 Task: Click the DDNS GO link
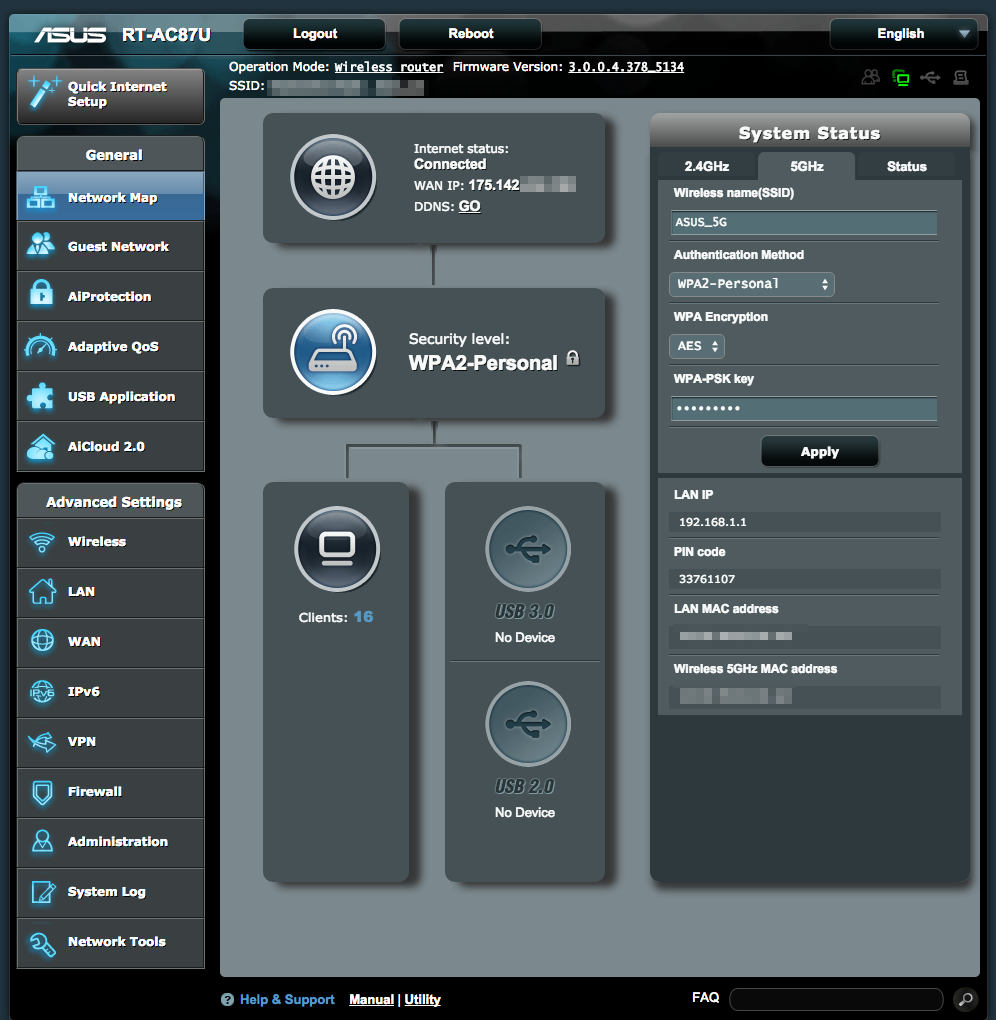pyautogui.click(x=469, y=206)
